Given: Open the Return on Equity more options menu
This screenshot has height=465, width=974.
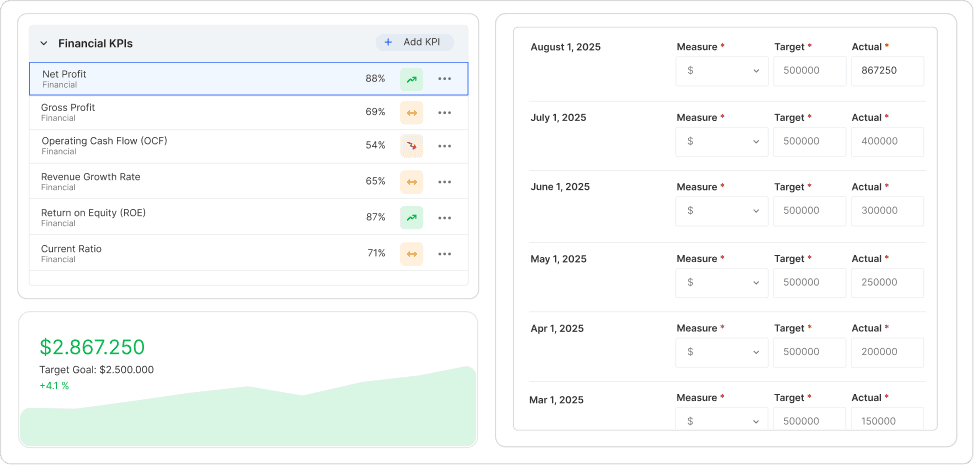Looking at the screenshot, I should coord(444,218).
